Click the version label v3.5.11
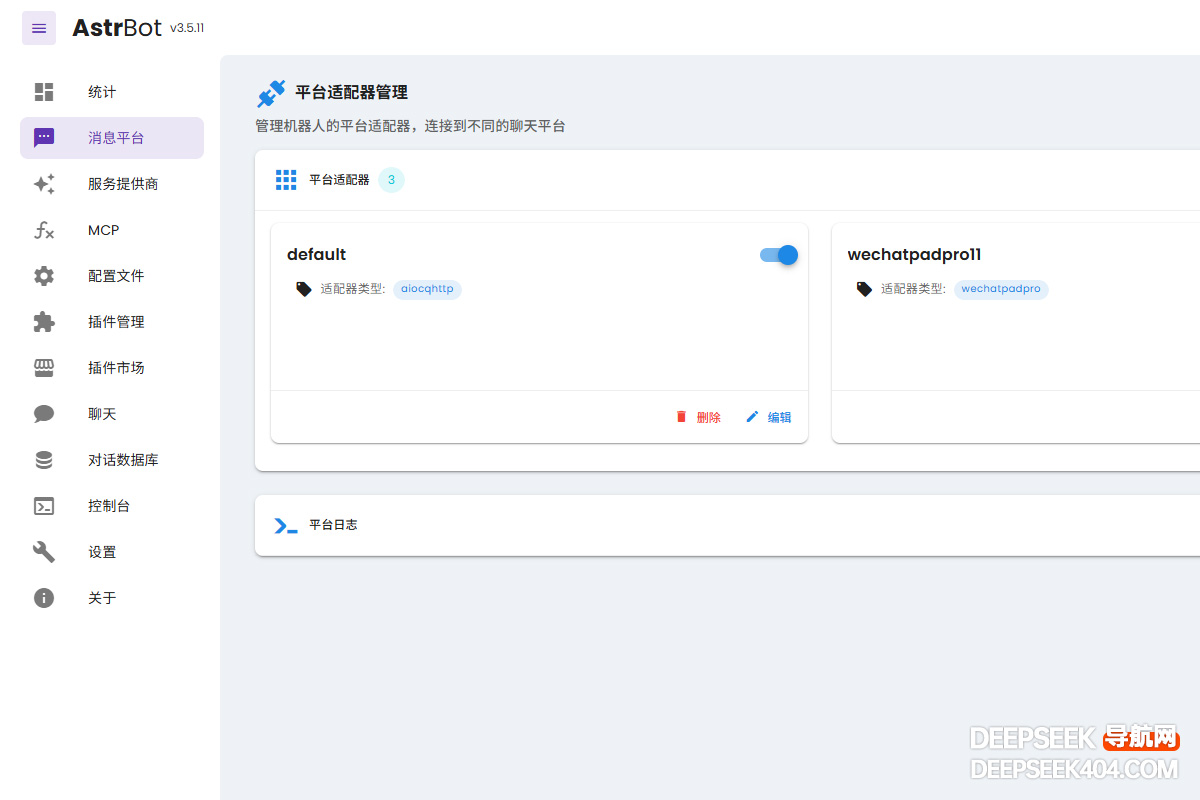The image size is (1200, 800). point(187,28)
